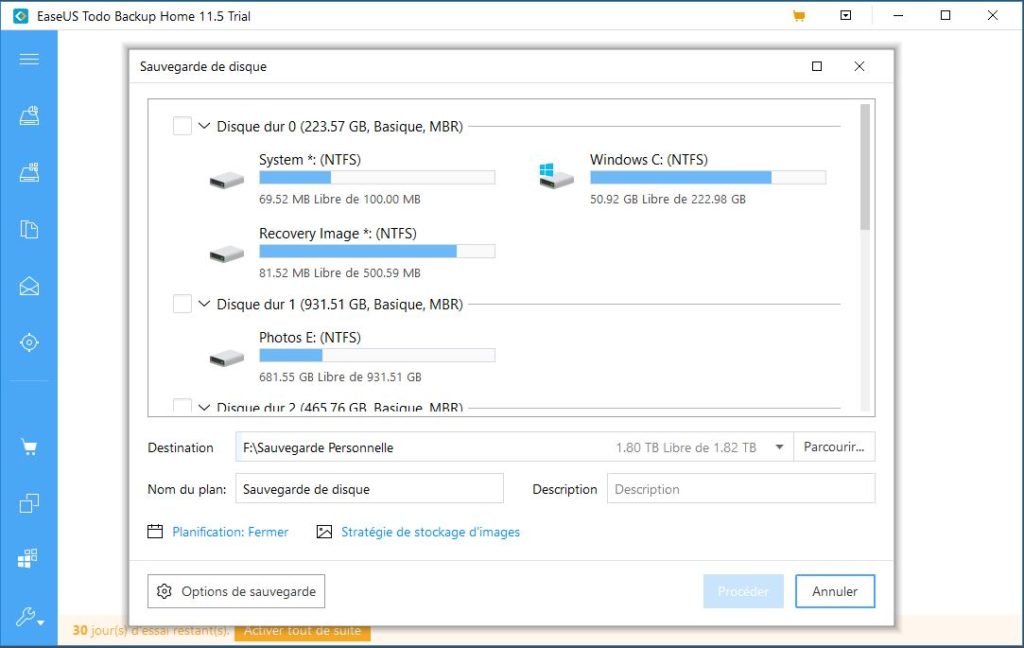Open Planification: Fermer link
The image size is (1024, 648).
click(x=230, y=532)
